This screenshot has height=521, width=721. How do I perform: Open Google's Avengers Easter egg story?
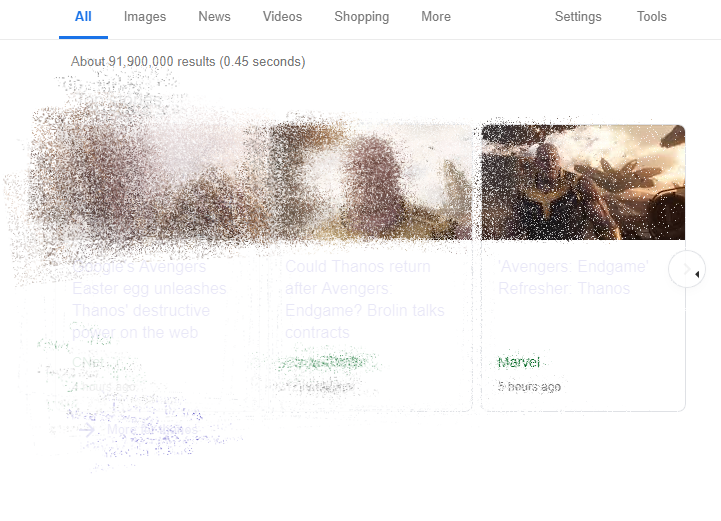pos(149,299)
